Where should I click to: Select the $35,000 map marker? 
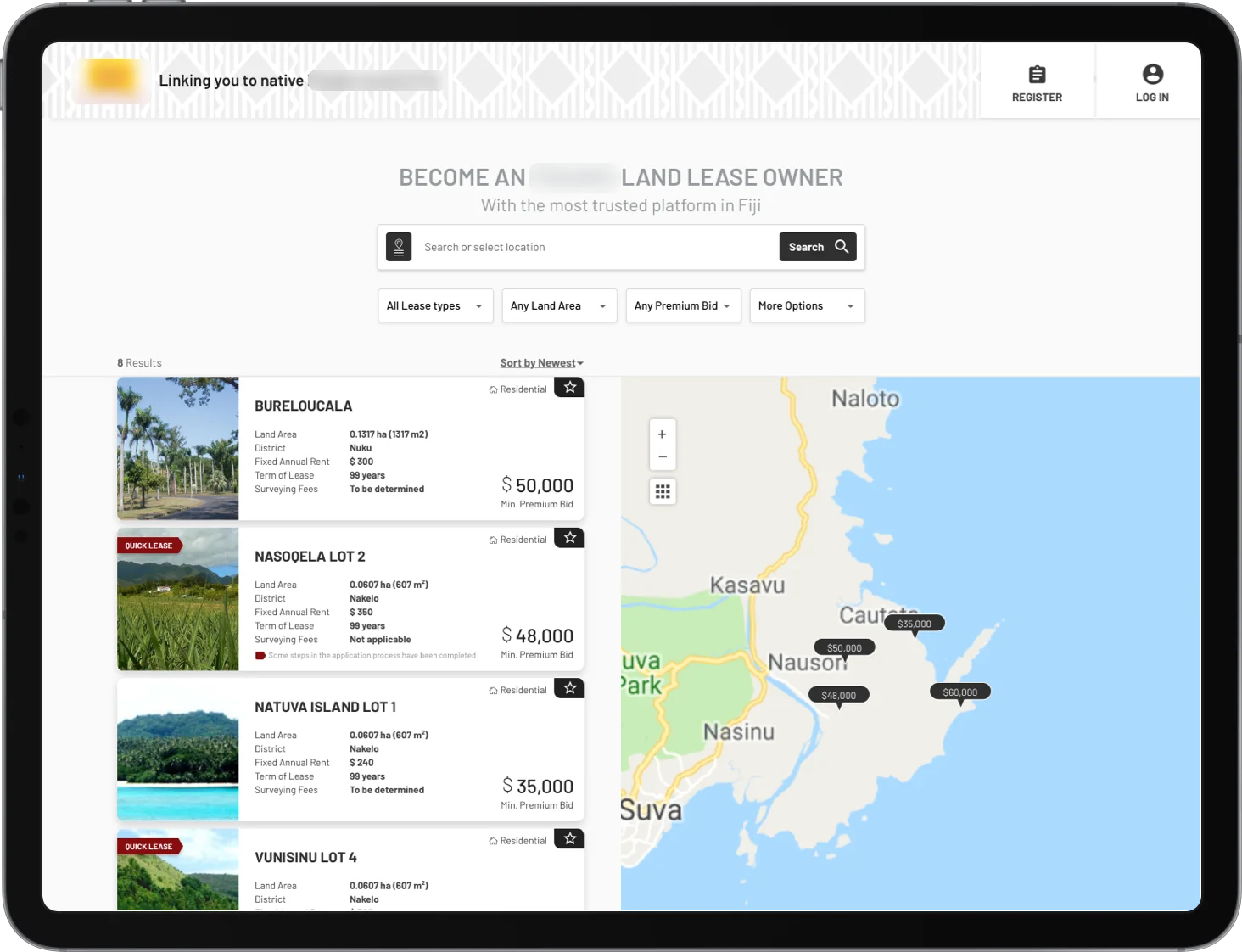pyautogui.click(x=915, y=624)
